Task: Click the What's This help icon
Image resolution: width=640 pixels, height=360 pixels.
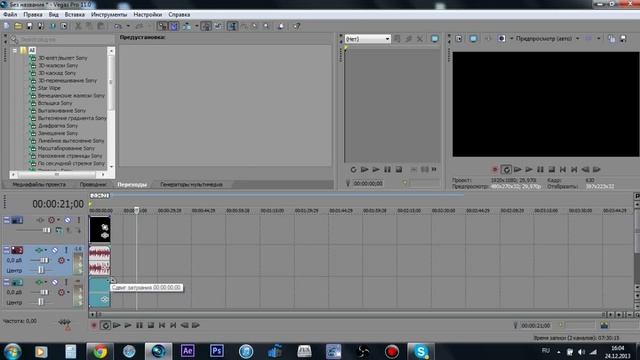Action: (297, 26)
